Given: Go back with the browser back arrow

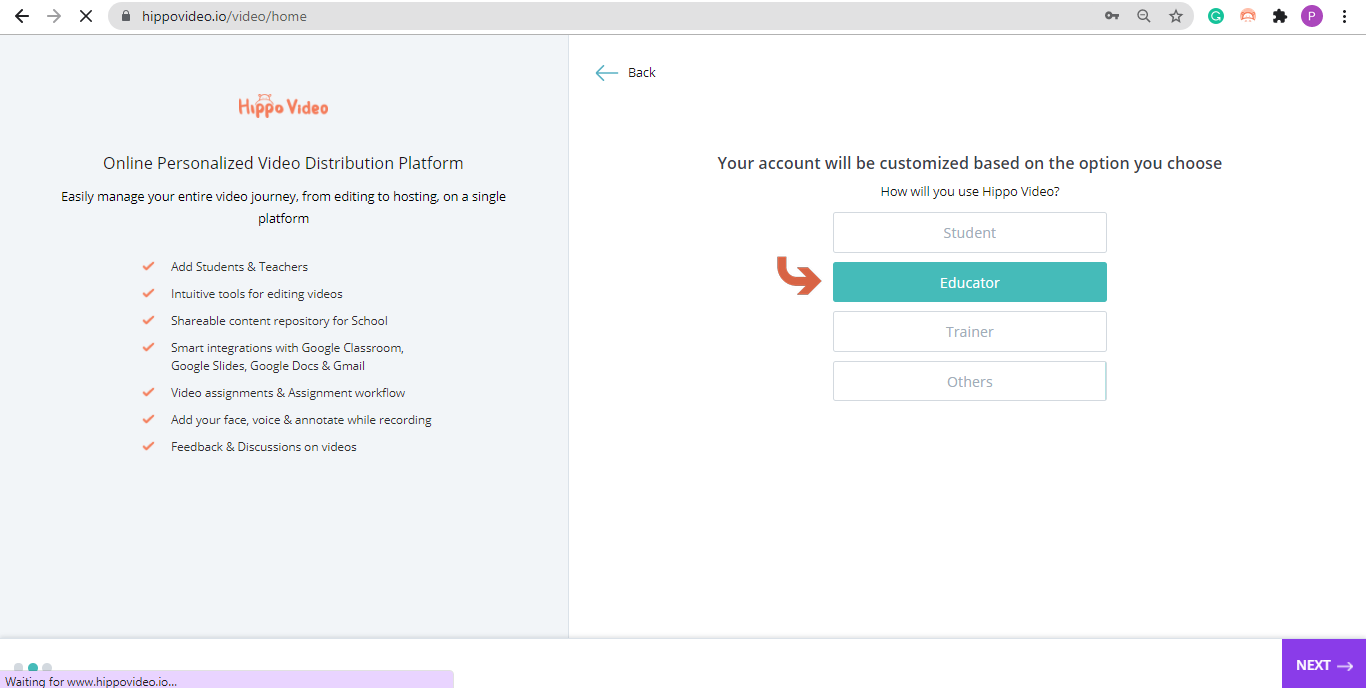Looking at the screenshot, I should 22,16.
